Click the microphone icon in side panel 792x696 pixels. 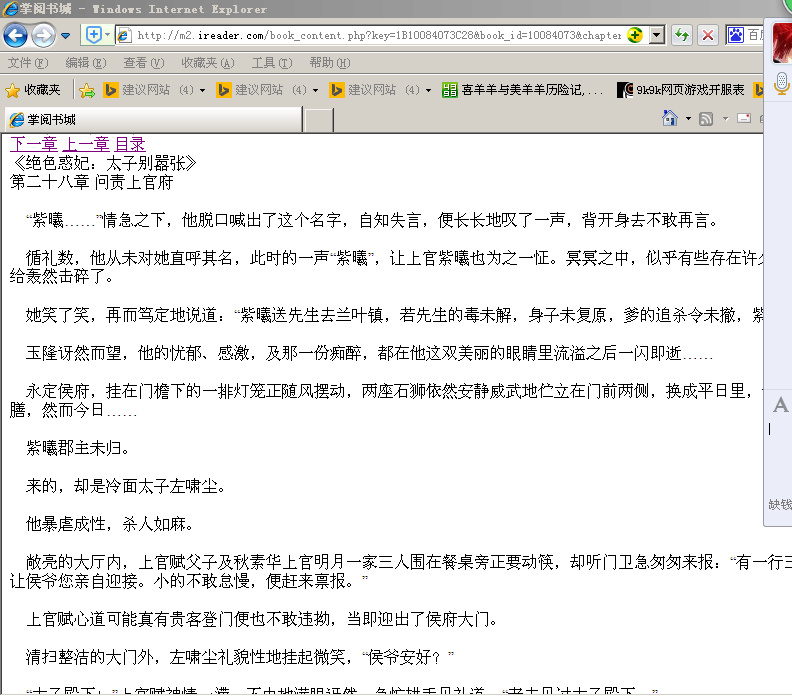(781, 82)
